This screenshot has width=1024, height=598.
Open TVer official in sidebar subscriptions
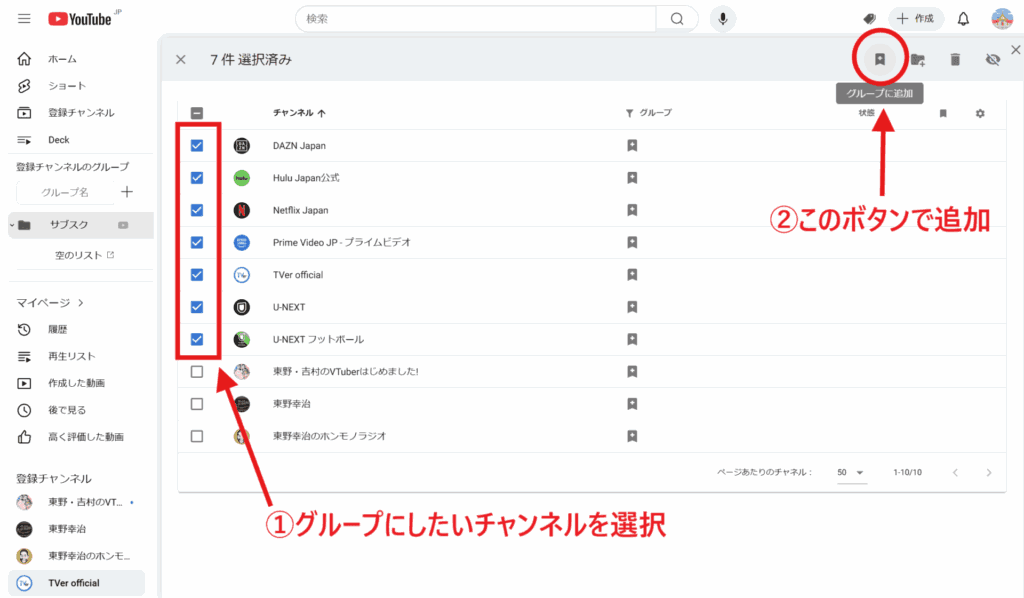coord(76,583)
